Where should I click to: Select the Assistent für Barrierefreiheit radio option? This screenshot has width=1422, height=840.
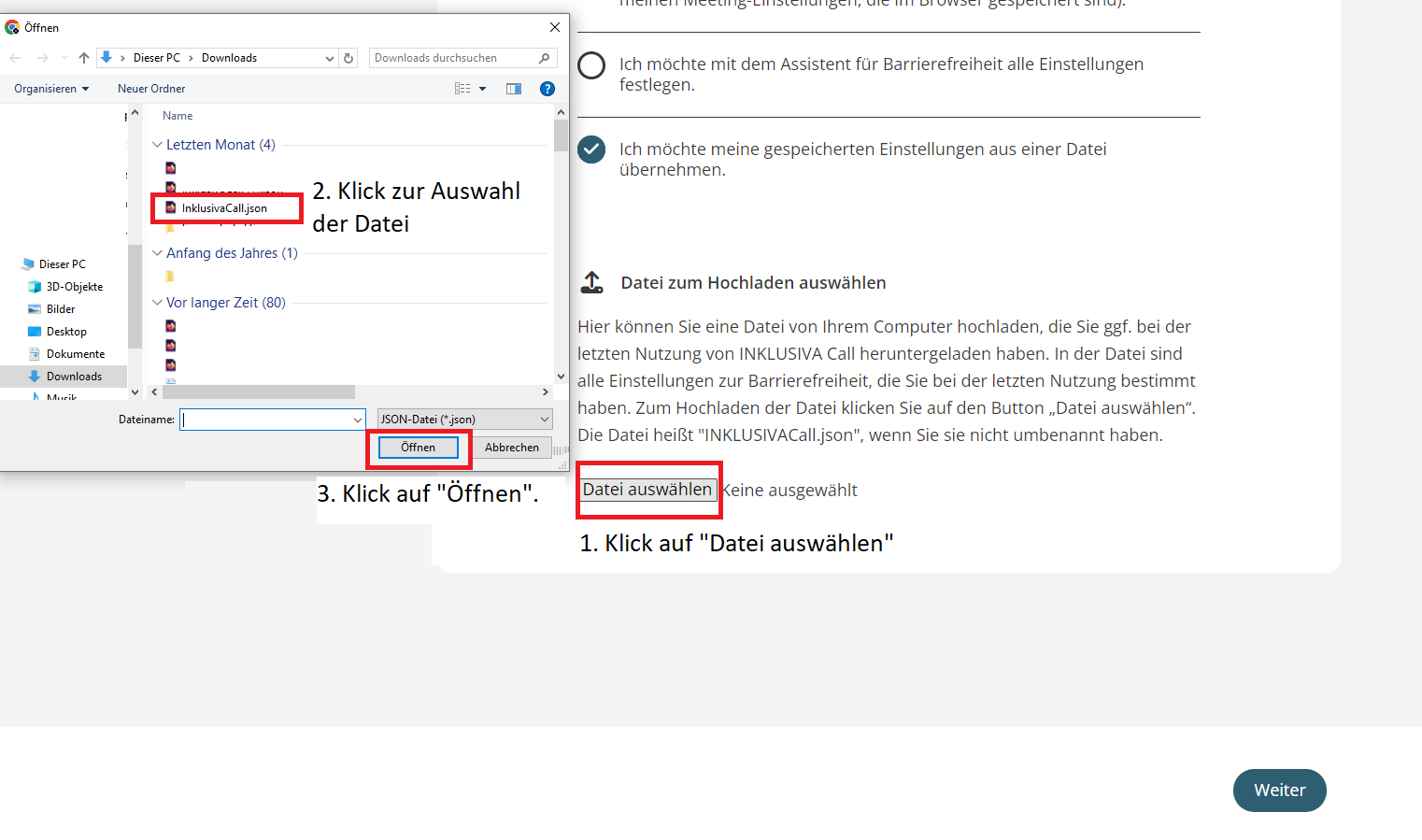(x=591, y=65)
